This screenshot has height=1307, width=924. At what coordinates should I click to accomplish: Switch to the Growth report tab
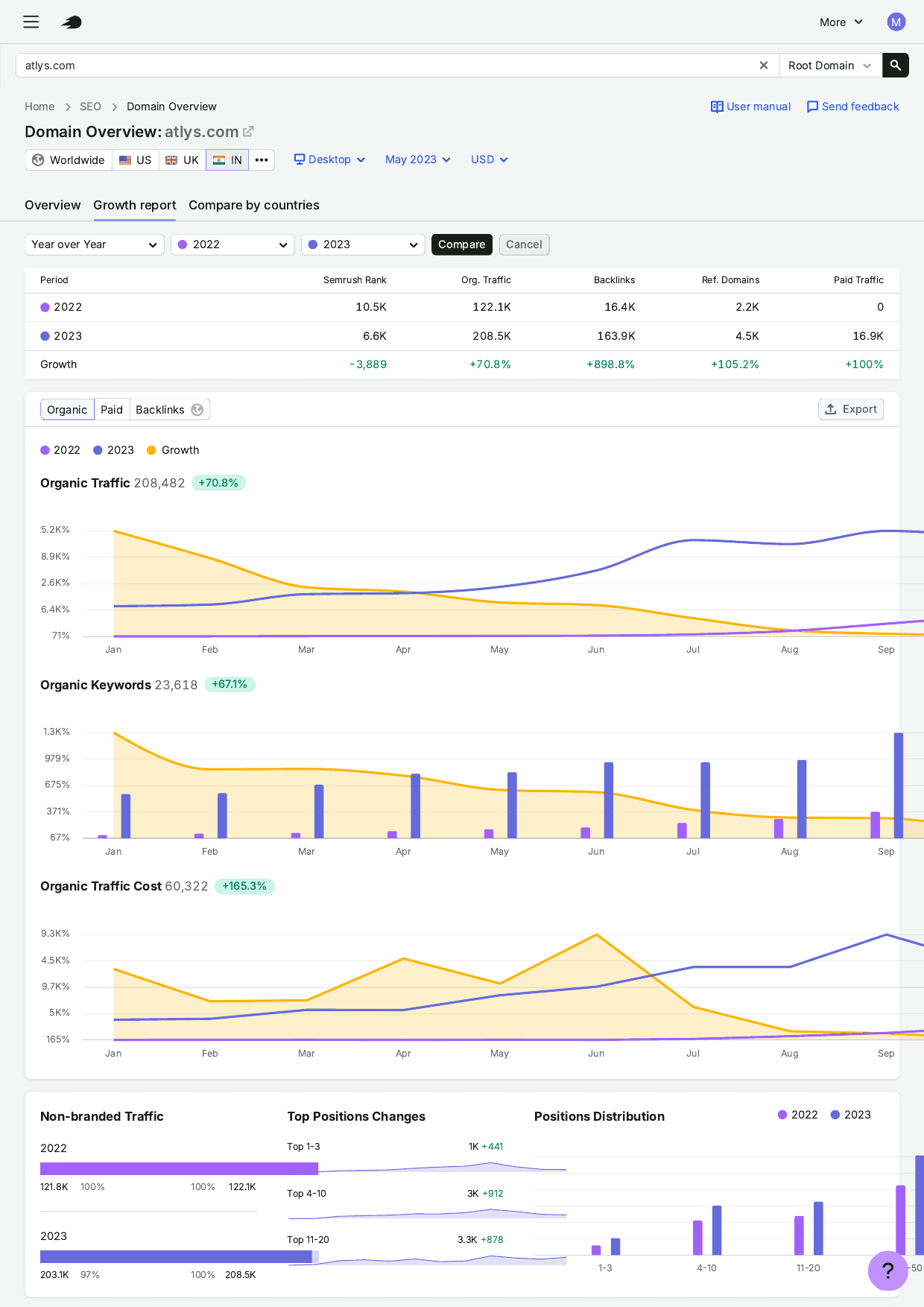(x=135, y=205)
